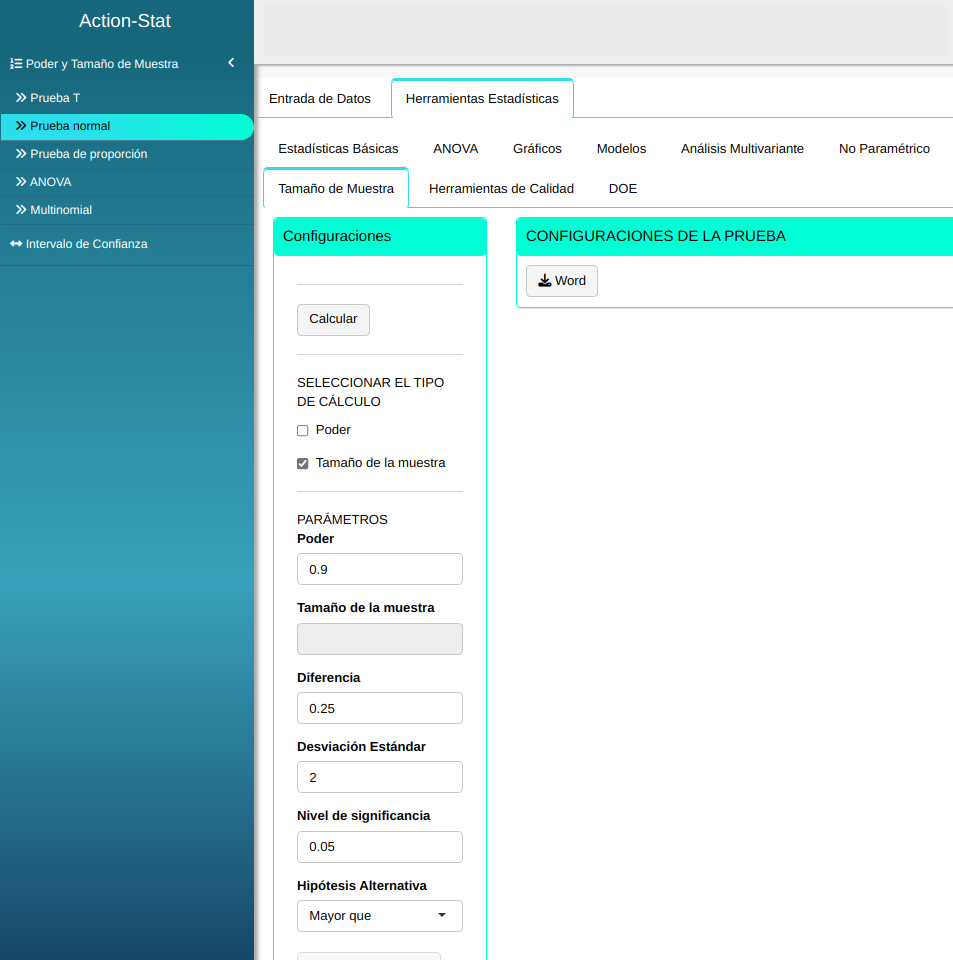Screen dimensions: 953x960
Task: Uncheck the Tamaño de la muestra checkbox
Action: tap(303, 464)
